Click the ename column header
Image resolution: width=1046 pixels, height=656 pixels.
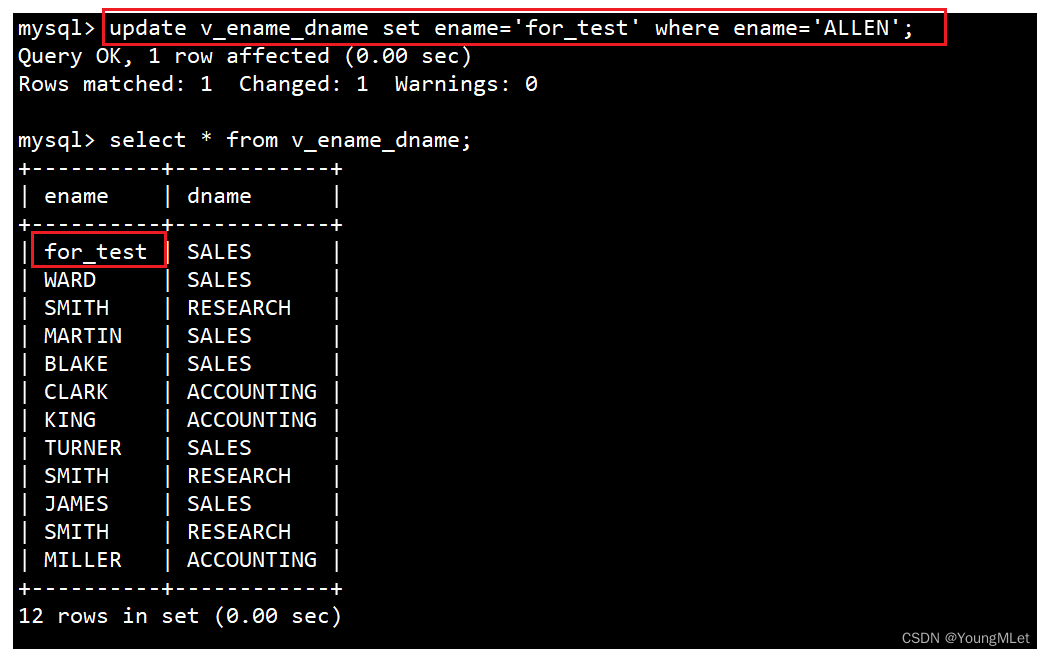(x=76, y=196)
